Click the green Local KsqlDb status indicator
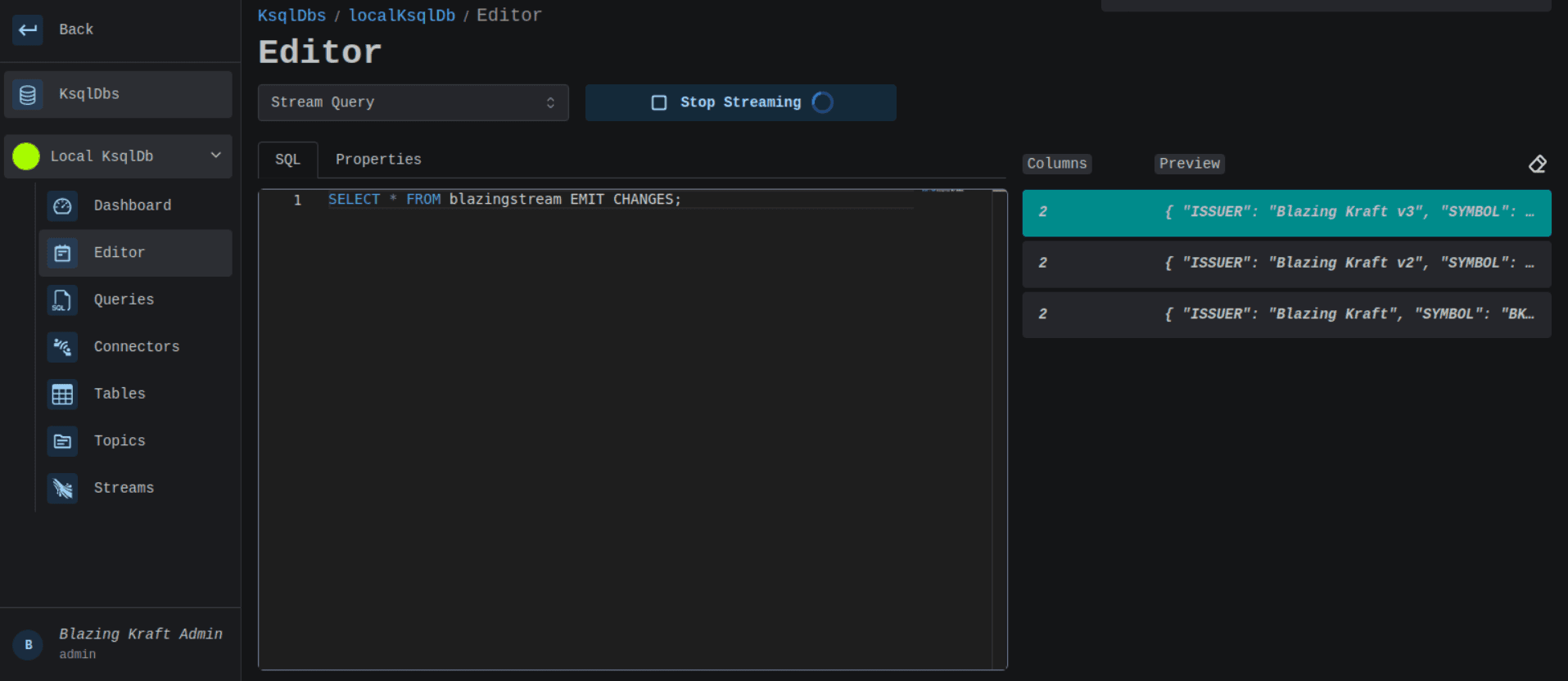 (26, 156)
